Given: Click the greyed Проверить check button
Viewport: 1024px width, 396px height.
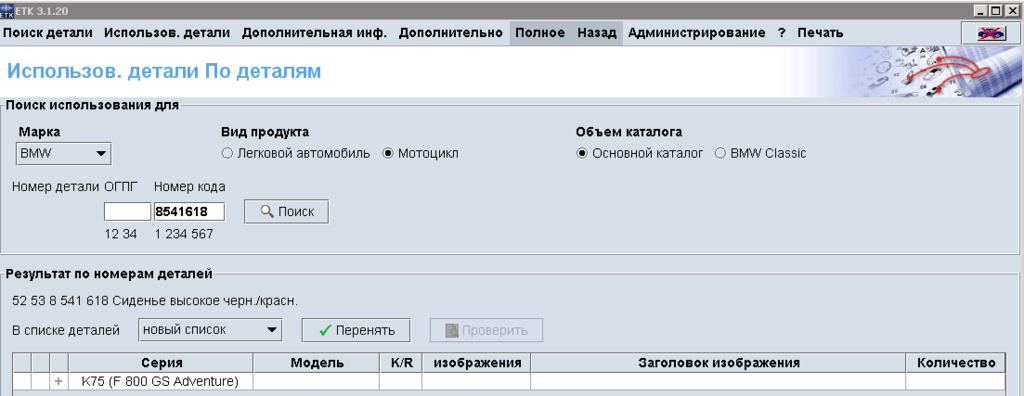Looking at the screenshot, I should point(486,330).
